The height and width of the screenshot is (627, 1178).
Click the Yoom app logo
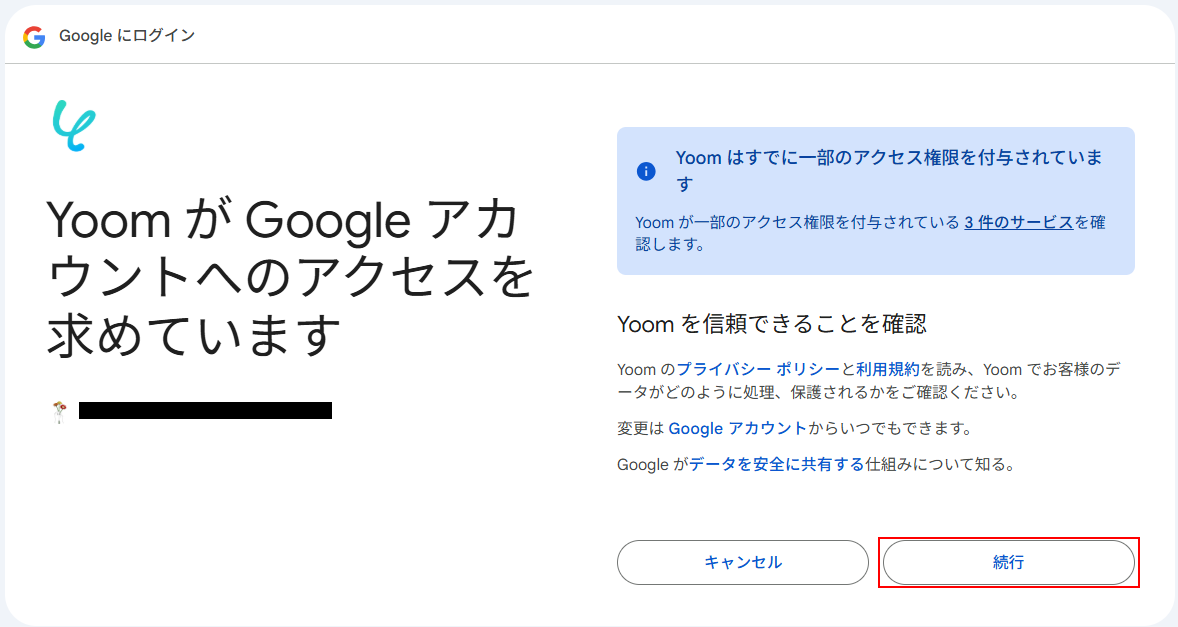pos(73,126)
